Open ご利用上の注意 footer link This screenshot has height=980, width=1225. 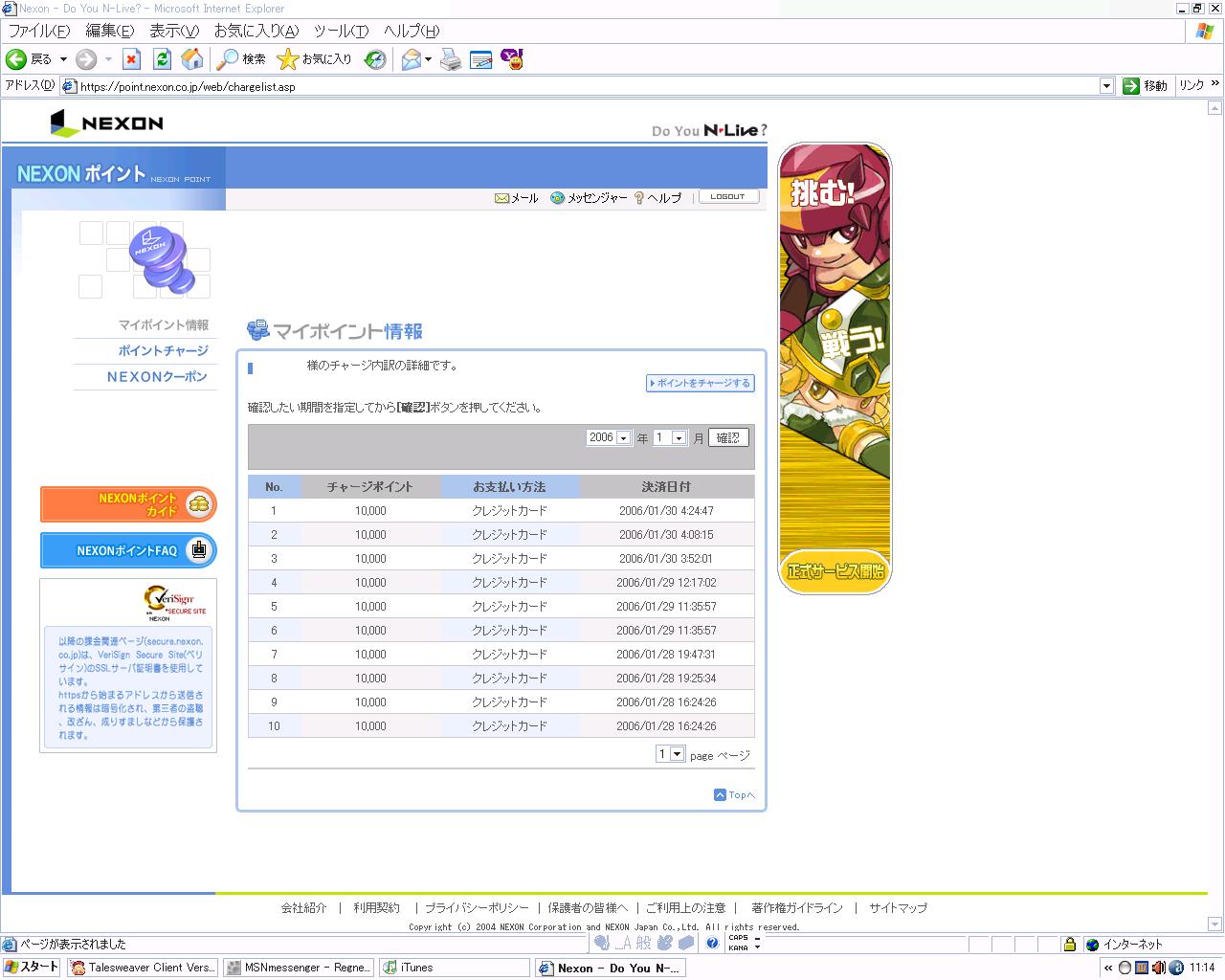[x=685, y=908]
